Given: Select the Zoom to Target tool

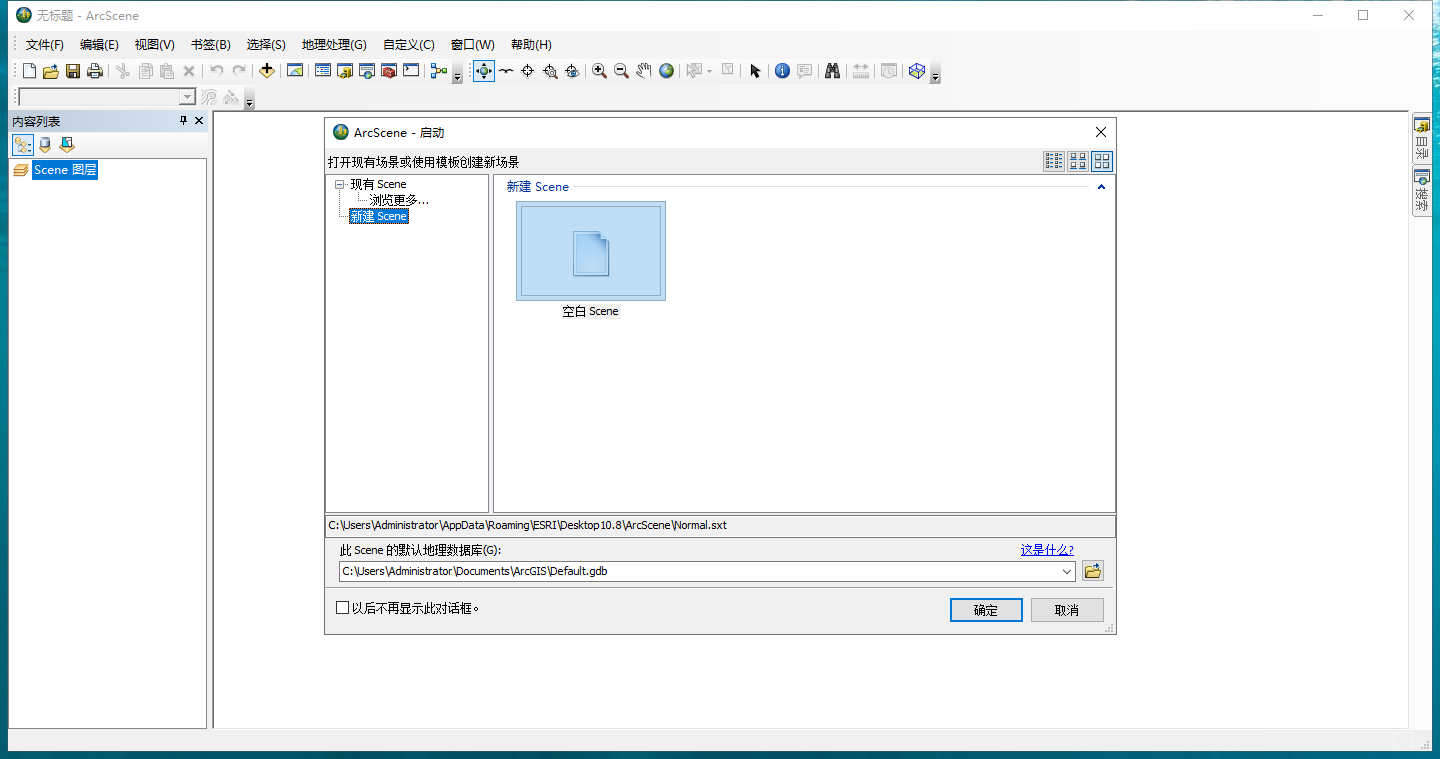Looking at the screenshot, I should 550,71.
